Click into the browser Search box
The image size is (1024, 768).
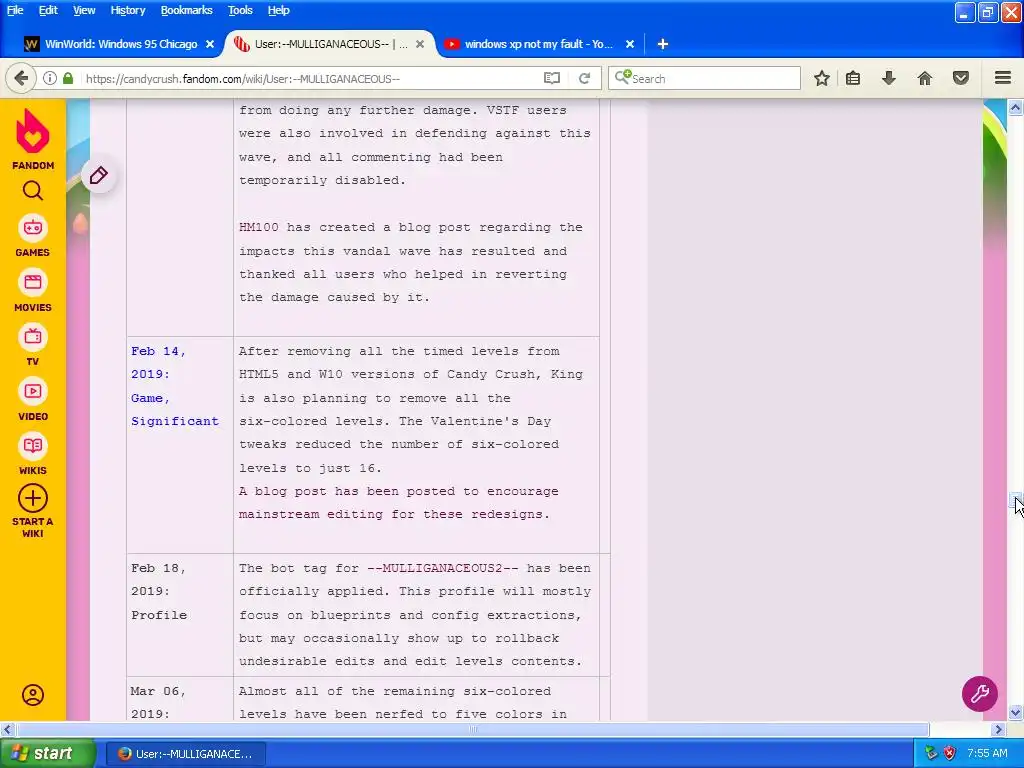704,78
